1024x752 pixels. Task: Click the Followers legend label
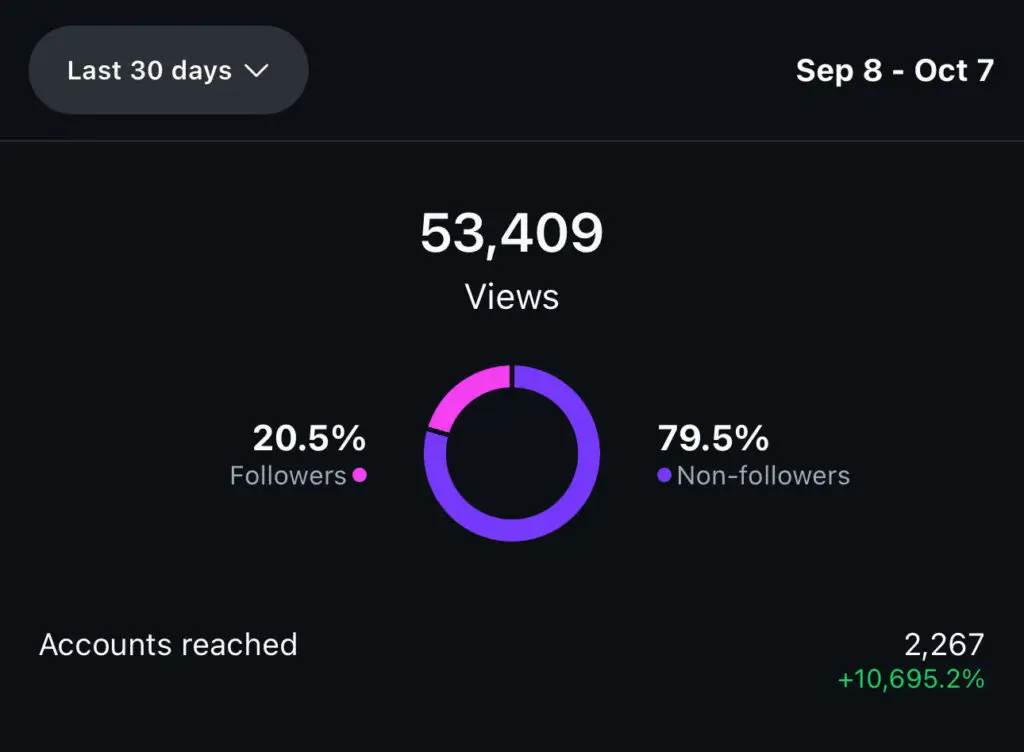coord(288,475)
